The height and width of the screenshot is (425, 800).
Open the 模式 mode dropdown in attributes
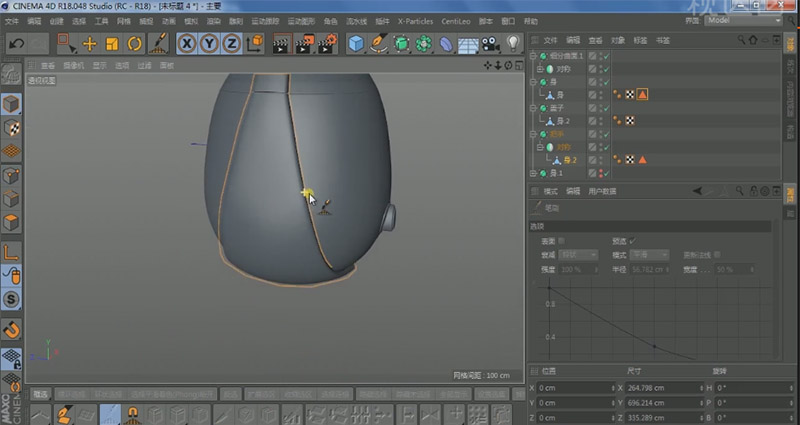coord(649,255)
